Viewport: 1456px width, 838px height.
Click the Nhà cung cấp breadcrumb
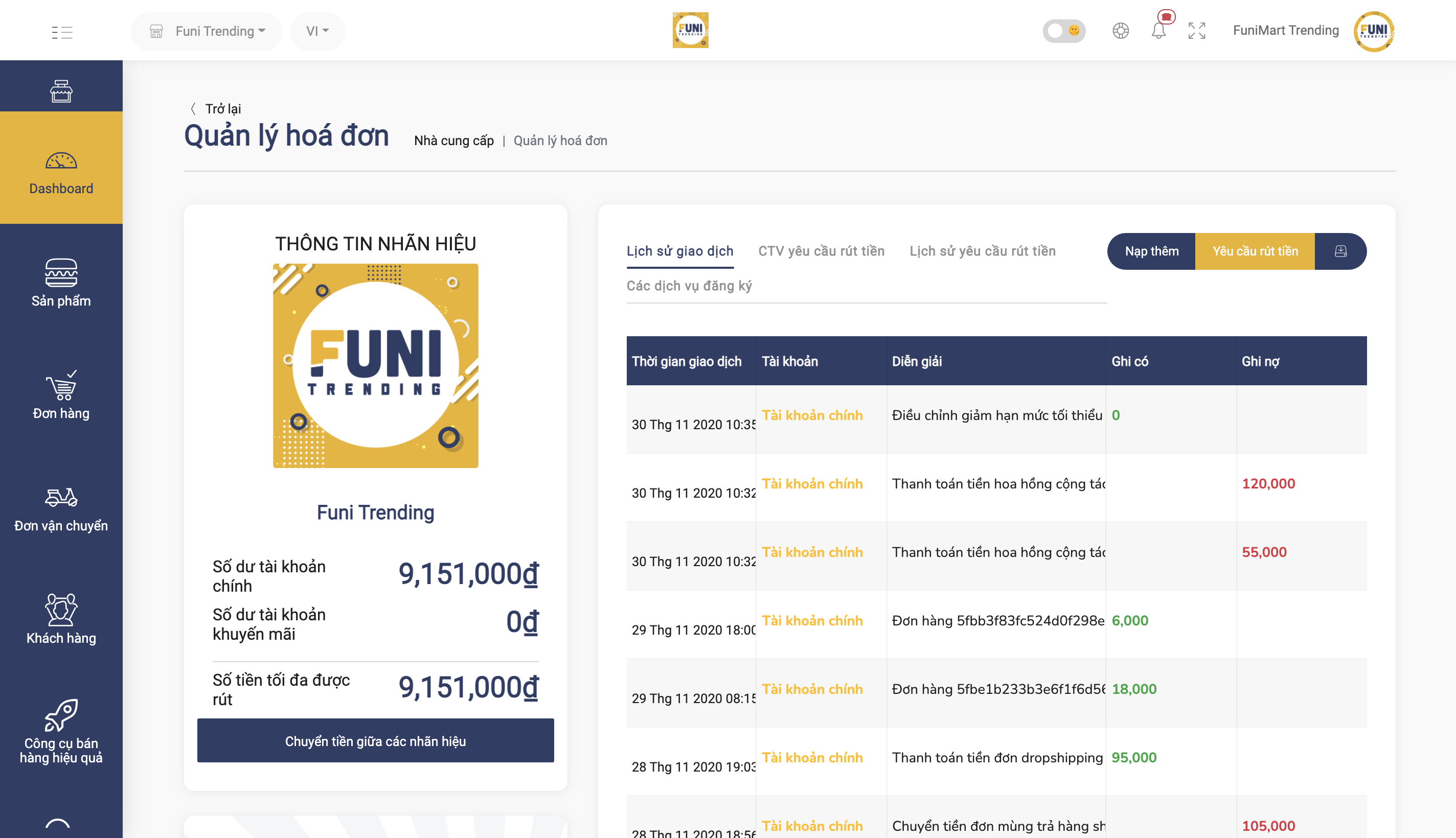(x=453, y=141)
